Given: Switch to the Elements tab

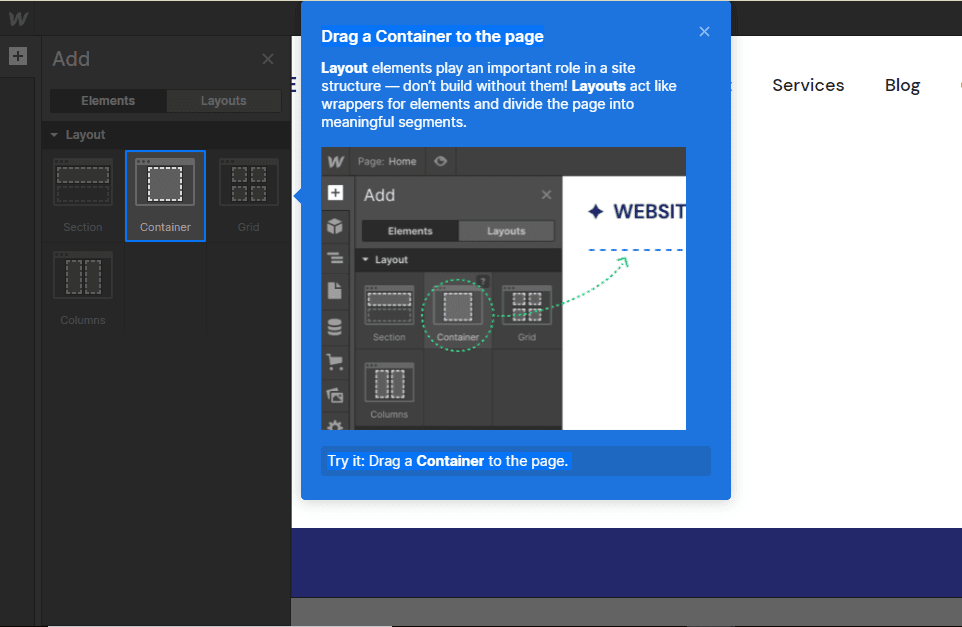Looking at the screenshot, I should pos(107,100).
